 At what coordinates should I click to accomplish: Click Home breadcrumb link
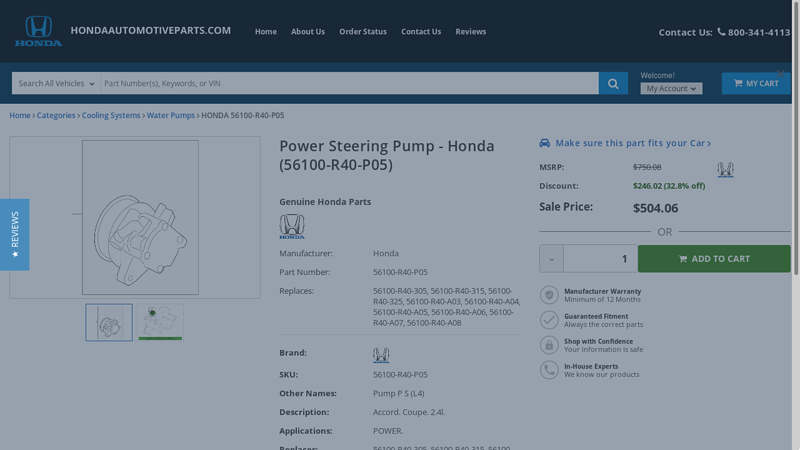20,115
